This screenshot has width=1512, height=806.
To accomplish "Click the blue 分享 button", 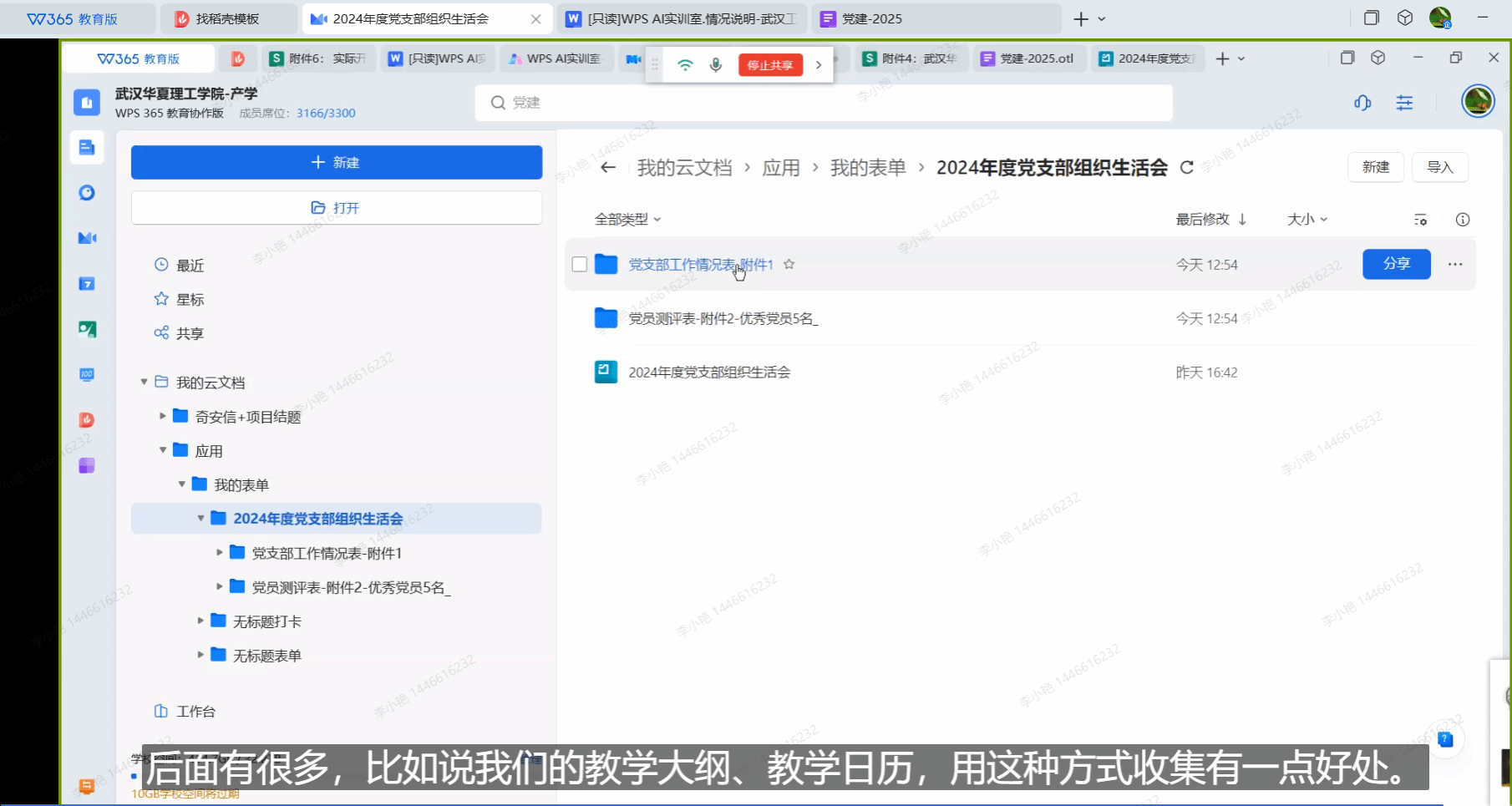I will tap(1396, 264).
